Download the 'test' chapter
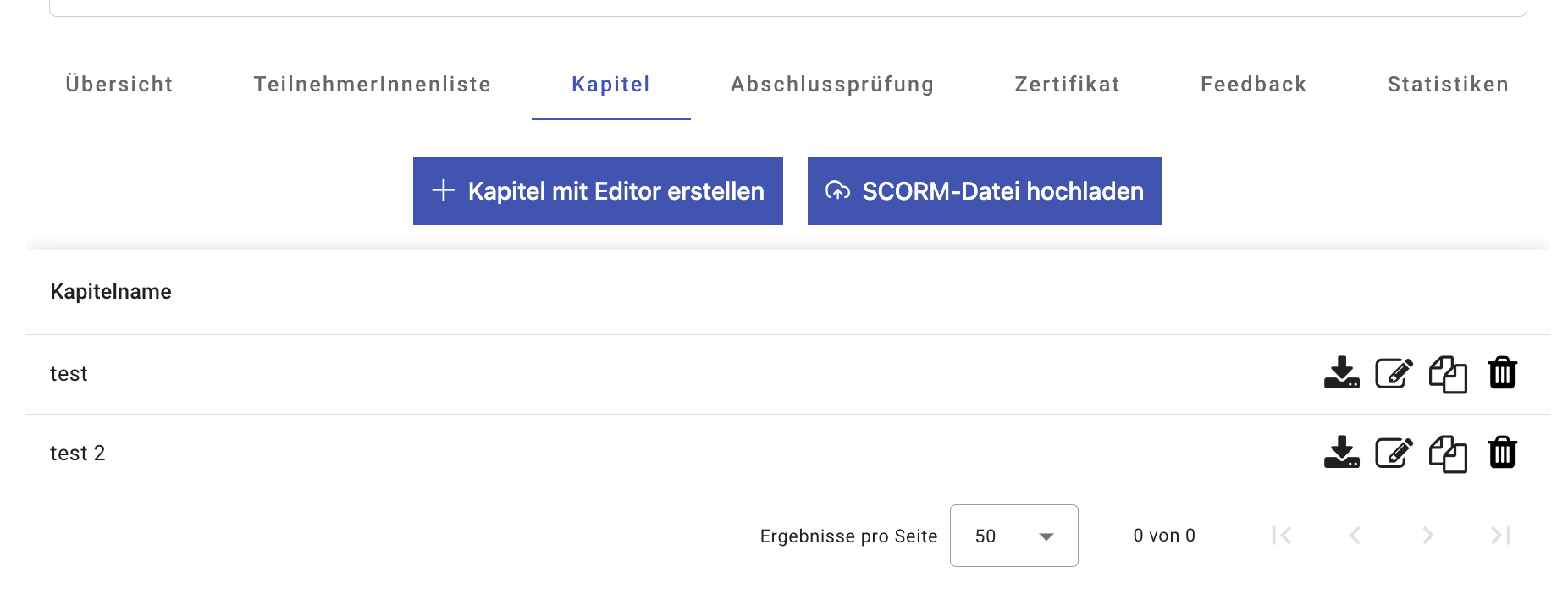Viewport: 1568px width, 594px height. 1341,373
